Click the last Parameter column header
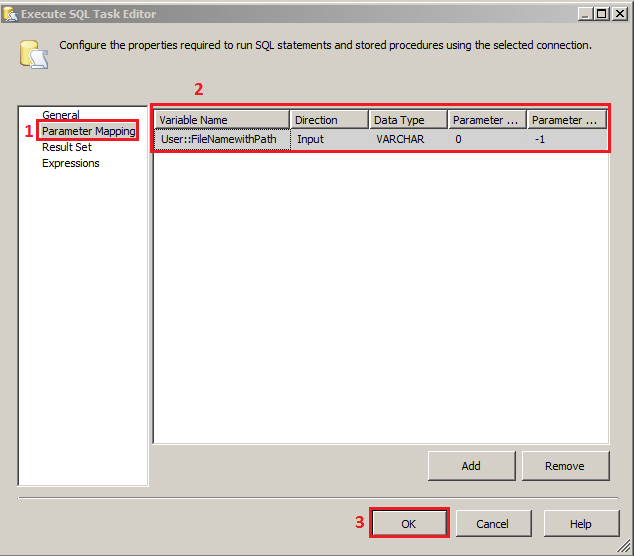The height and width of the screenshot is (556, 634). (566, 120)
